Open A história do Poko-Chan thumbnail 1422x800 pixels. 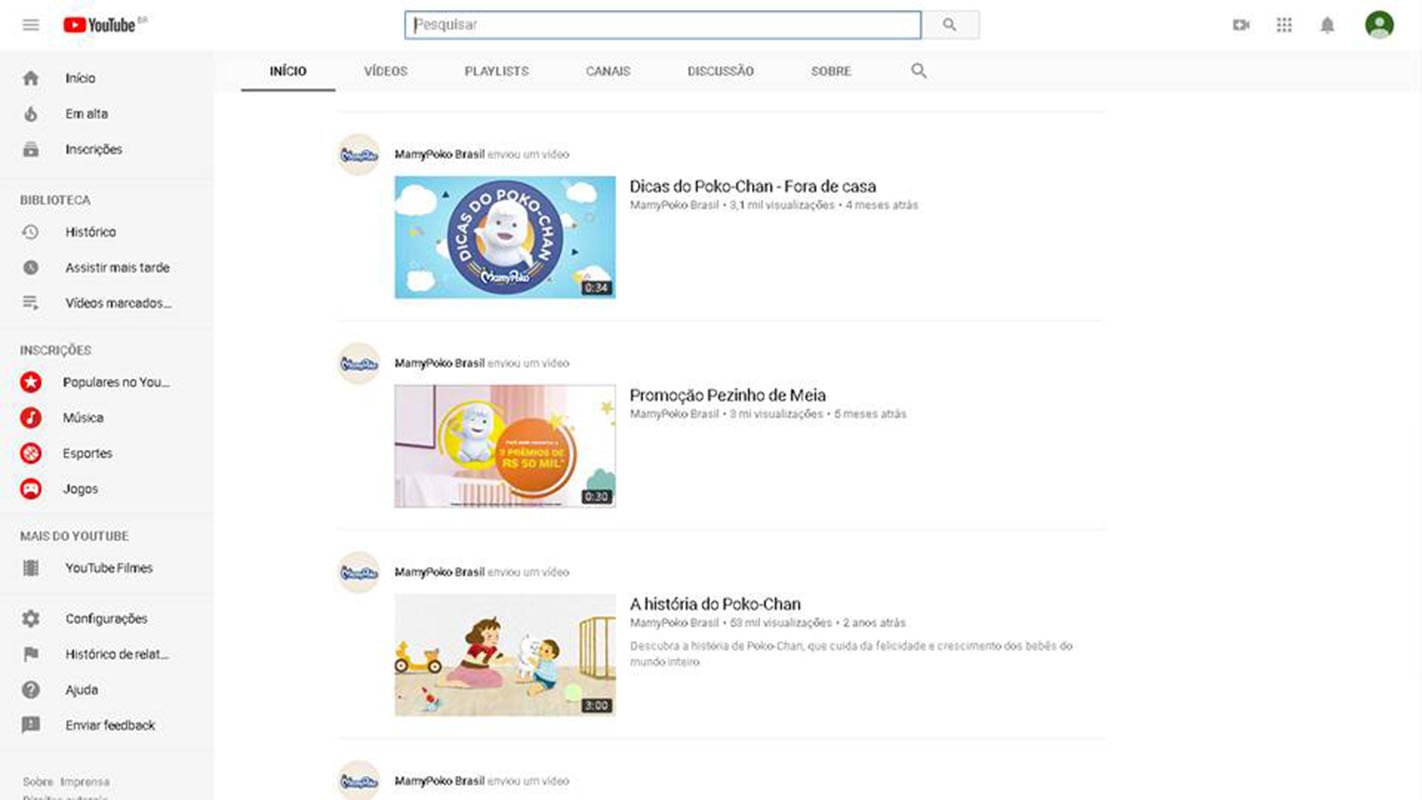coord(505,655)
